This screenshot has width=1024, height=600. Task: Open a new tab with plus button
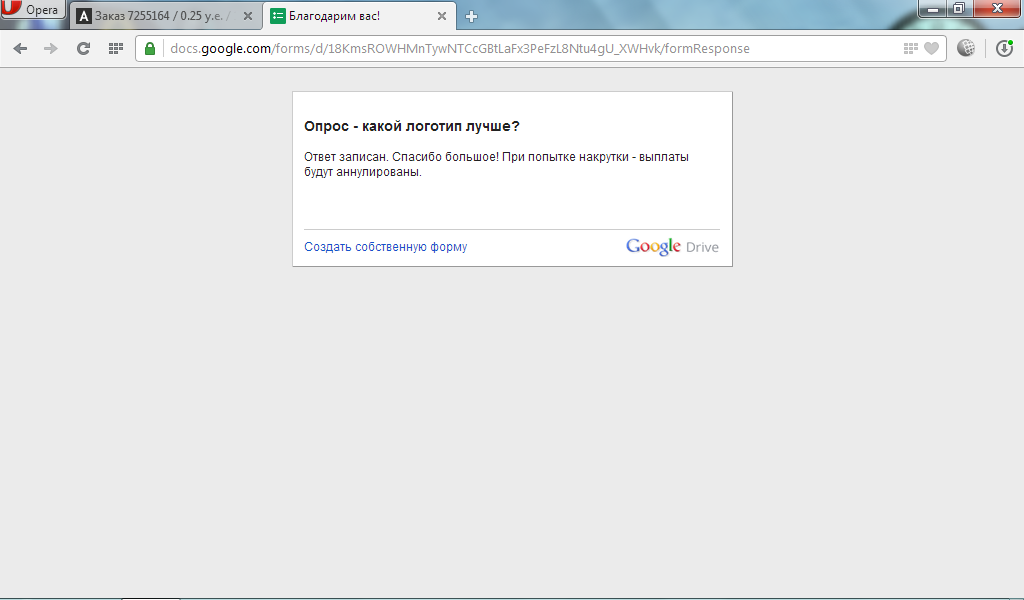[x=471, y=16]
